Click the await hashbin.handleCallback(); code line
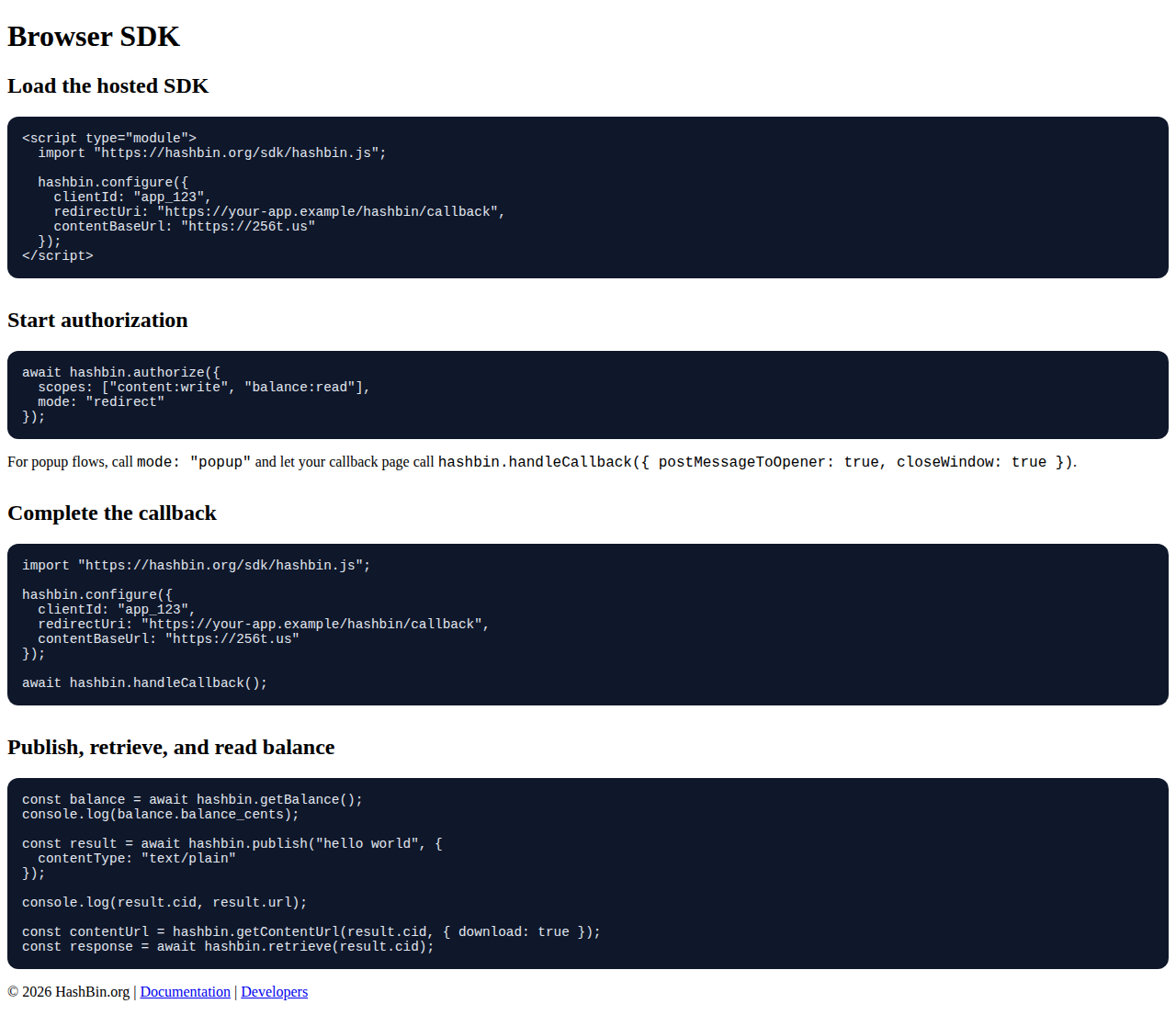 pyautogui.click(x=144, y=683)
